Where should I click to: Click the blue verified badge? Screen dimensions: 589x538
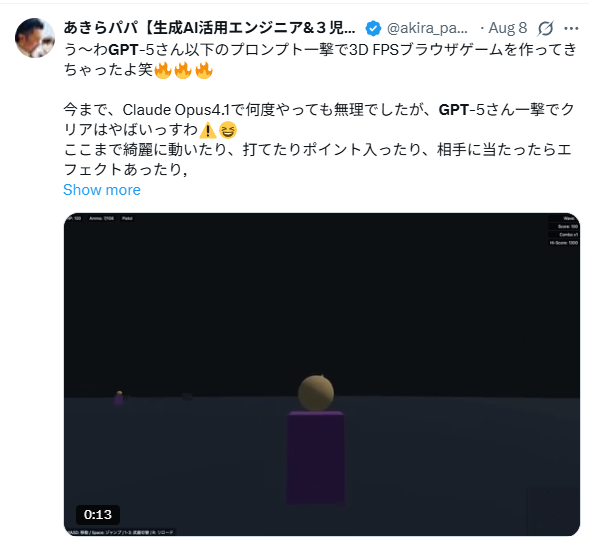[373, 29]
